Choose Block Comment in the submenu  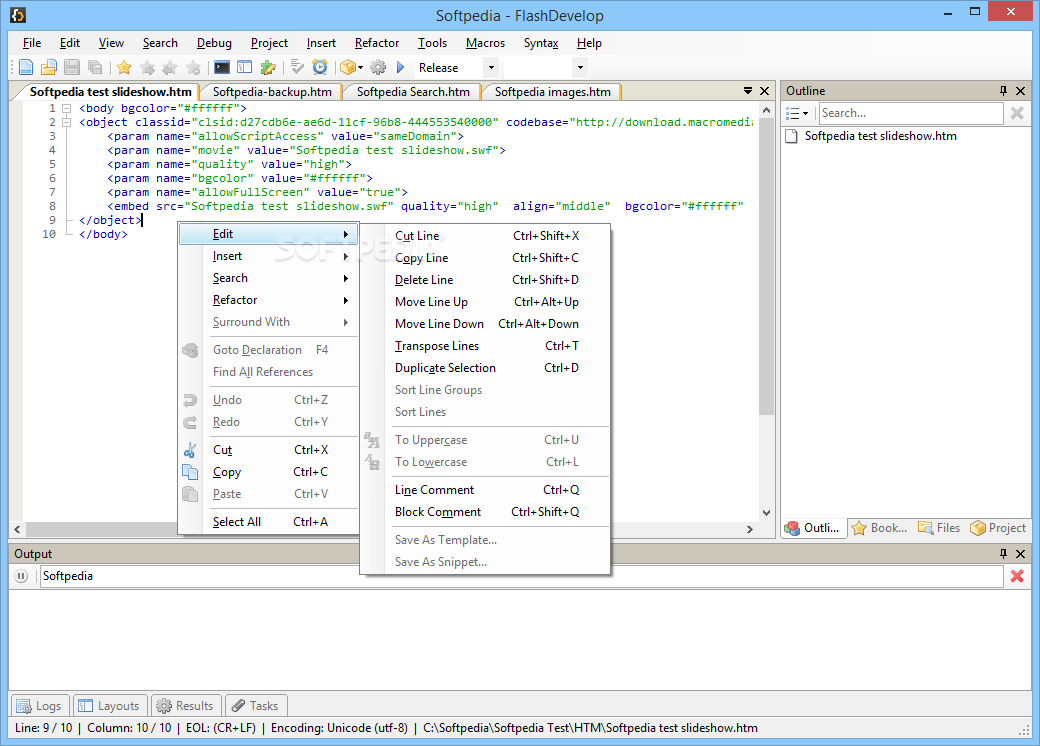click(487, 512)
